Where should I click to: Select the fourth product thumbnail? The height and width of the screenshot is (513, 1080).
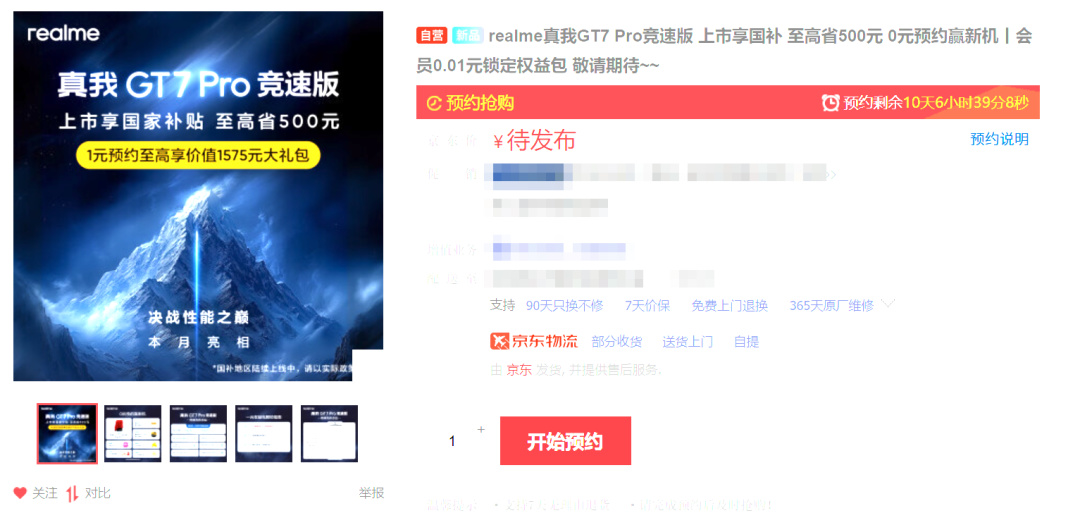point(264,434)
